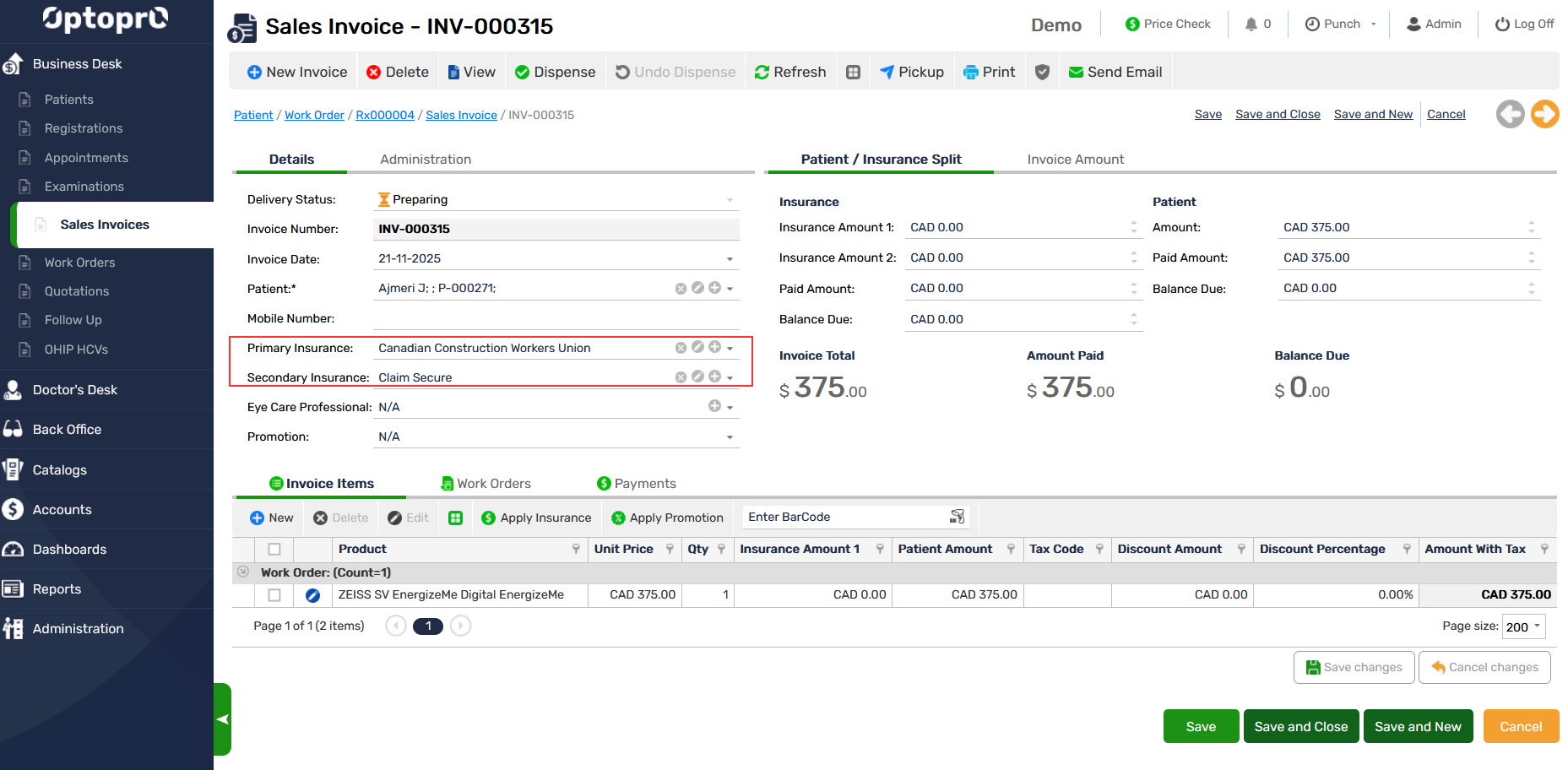
Task: Toggle the select-all checkbox in grid header
Action: (x=274, y=550)
